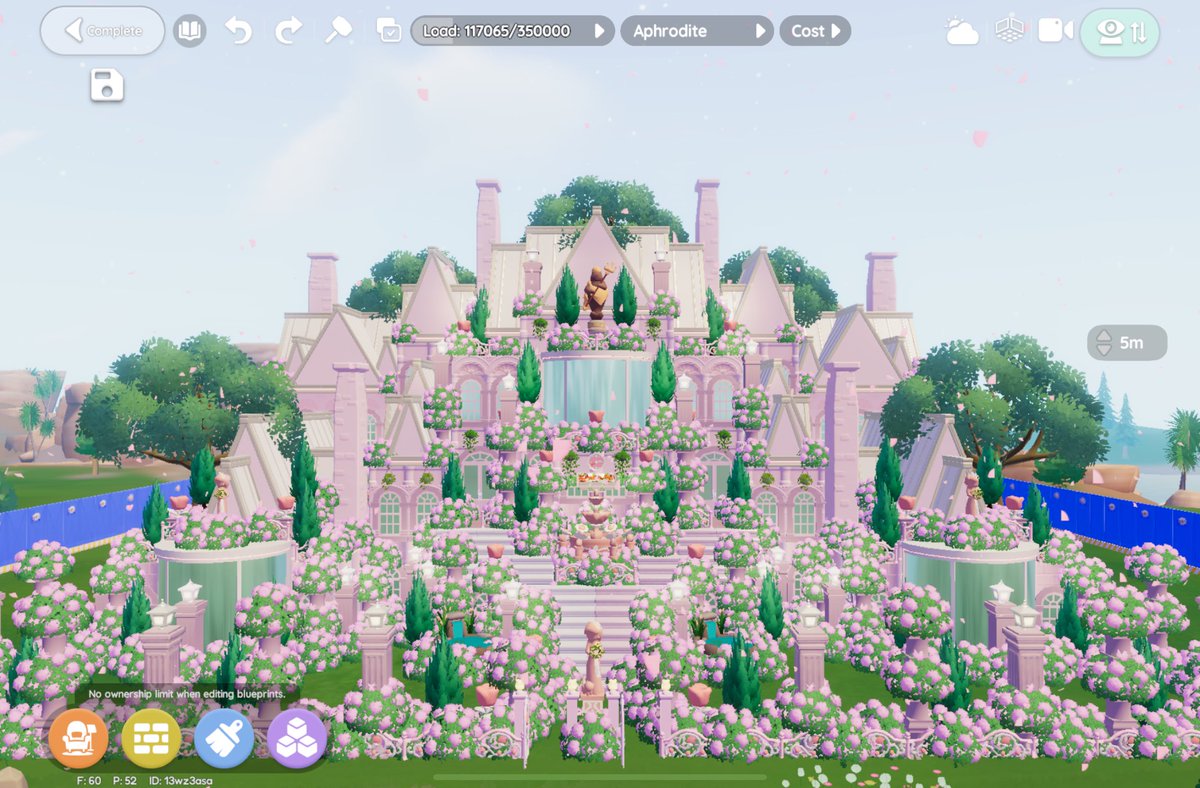Click the 'P: 52' status text

tap(125, 780)
